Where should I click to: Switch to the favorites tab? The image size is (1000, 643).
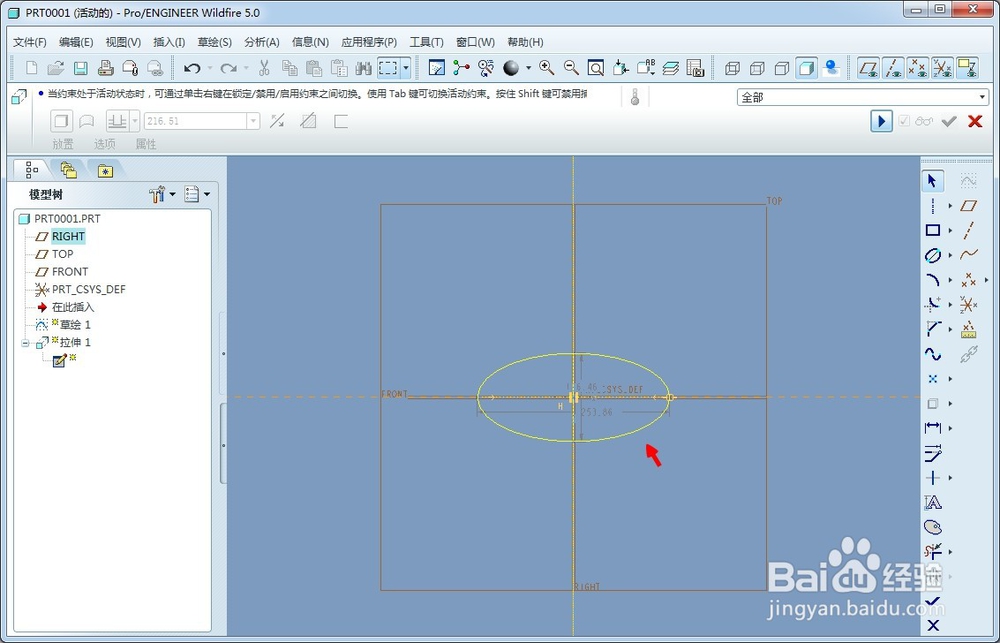(x=105, y=170)
